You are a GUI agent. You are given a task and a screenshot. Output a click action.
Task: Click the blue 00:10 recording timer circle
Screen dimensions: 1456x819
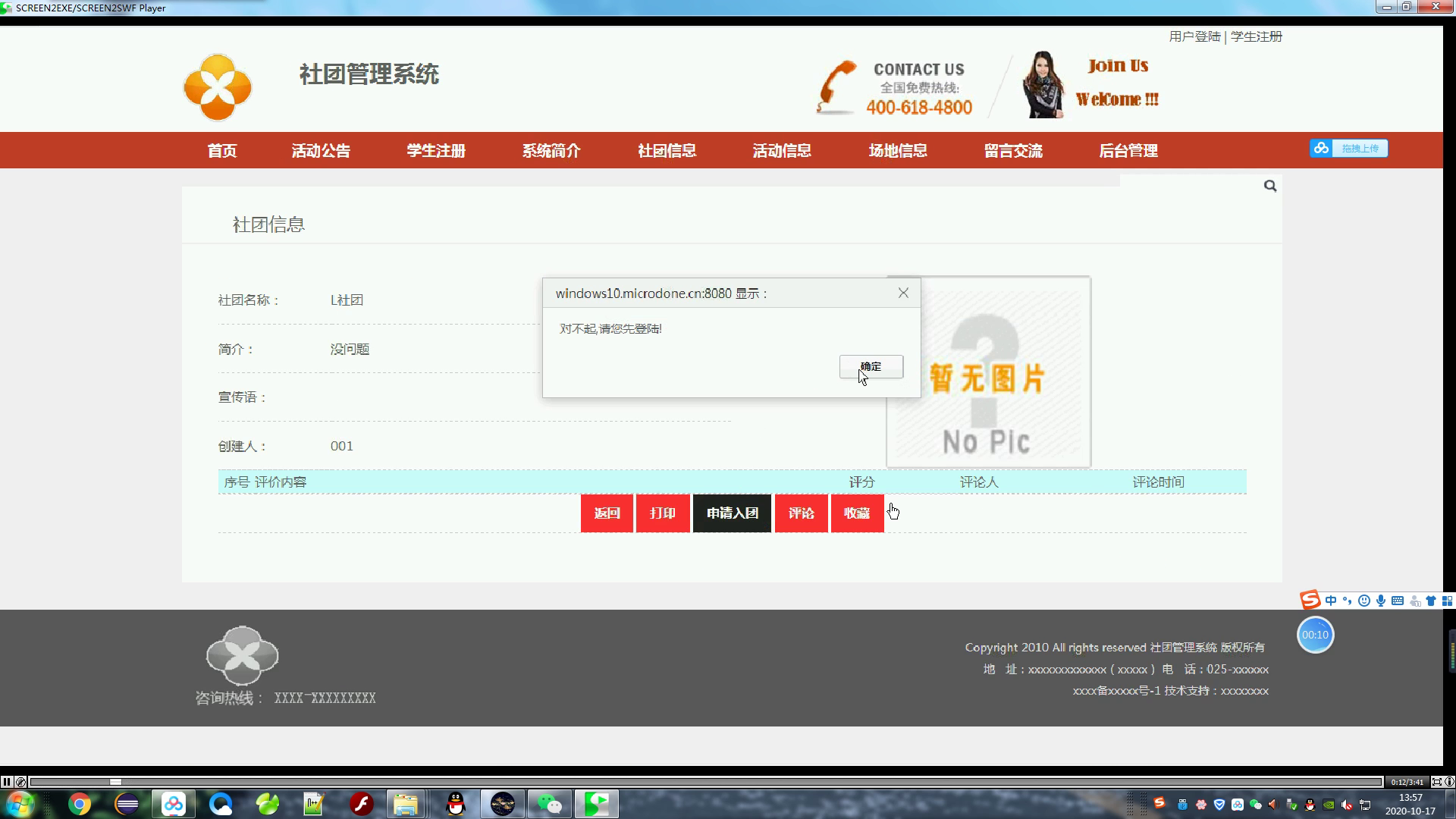pos(1315,635)
